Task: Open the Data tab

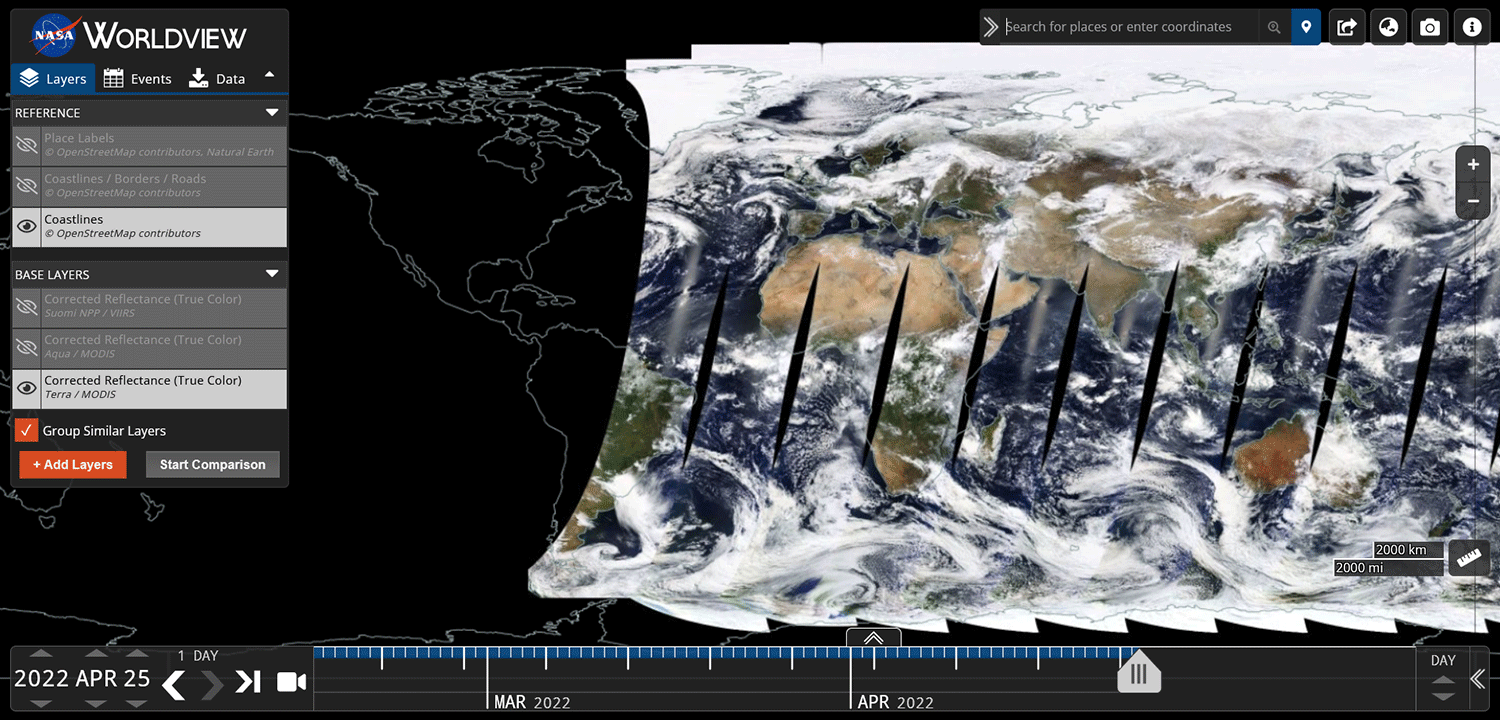Action: (x=216, y=77)
